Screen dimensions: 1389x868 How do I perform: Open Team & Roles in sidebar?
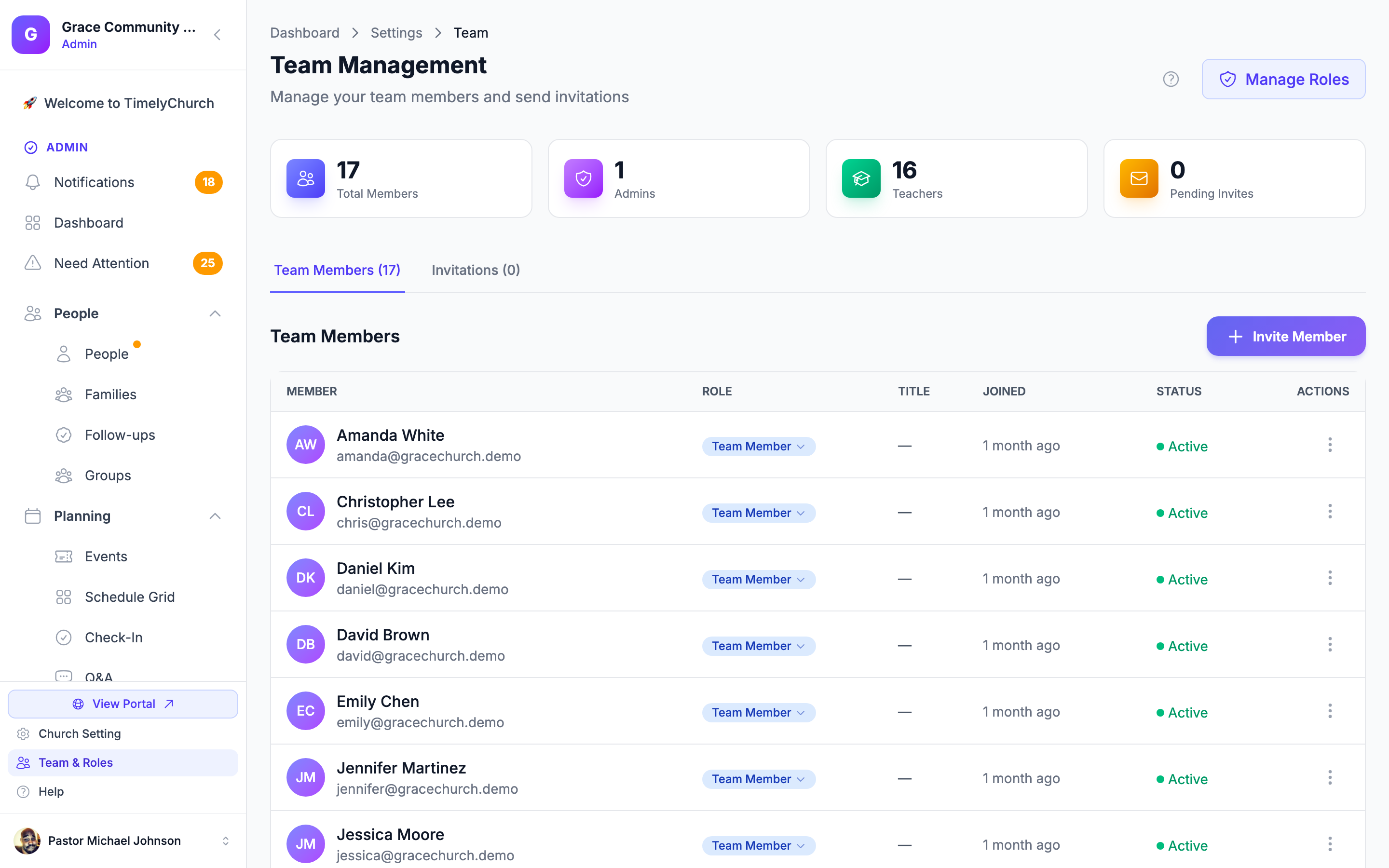(x=123, y=762)
